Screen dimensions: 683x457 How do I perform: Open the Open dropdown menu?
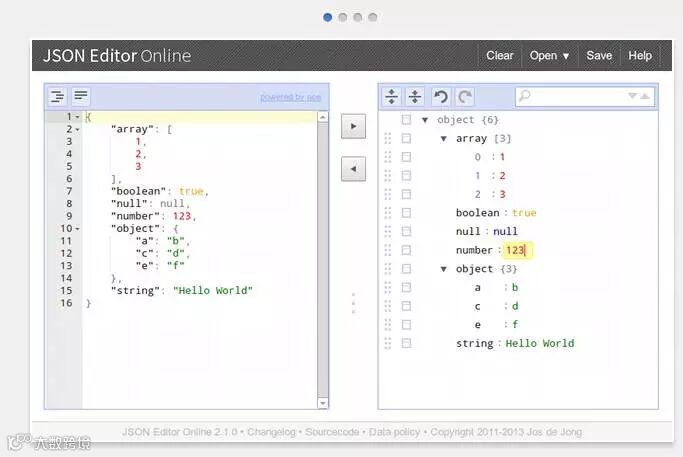tap(549, 56)
